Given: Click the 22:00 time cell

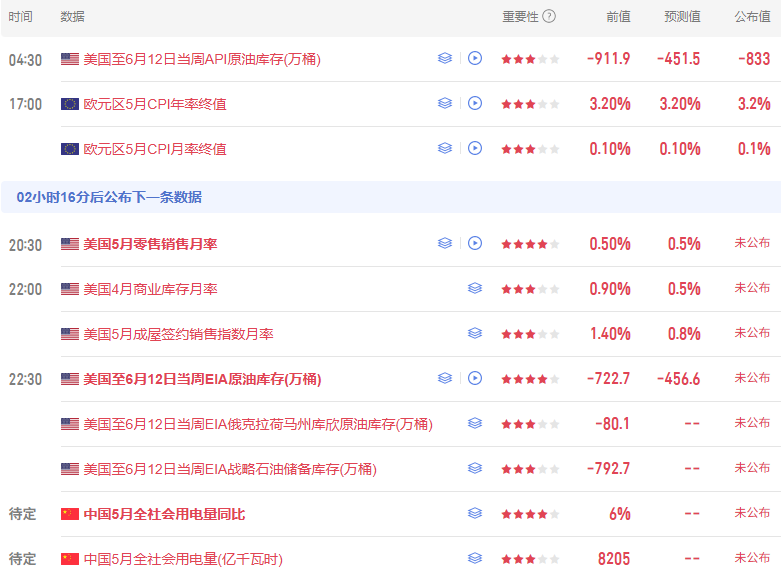Looking at the screenshot, I should (x=25, y=289).
